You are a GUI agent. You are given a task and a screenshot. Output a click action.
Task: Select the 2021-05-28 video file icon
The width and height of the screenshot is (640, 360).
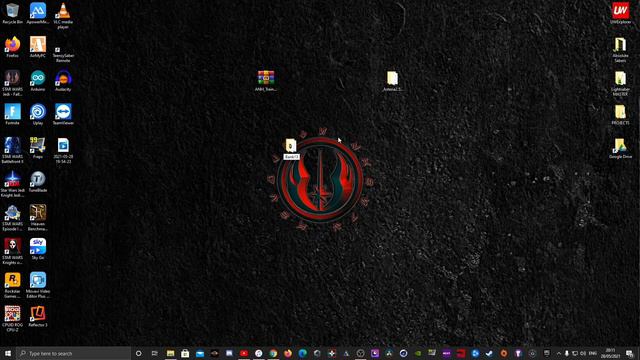[63, 151]
